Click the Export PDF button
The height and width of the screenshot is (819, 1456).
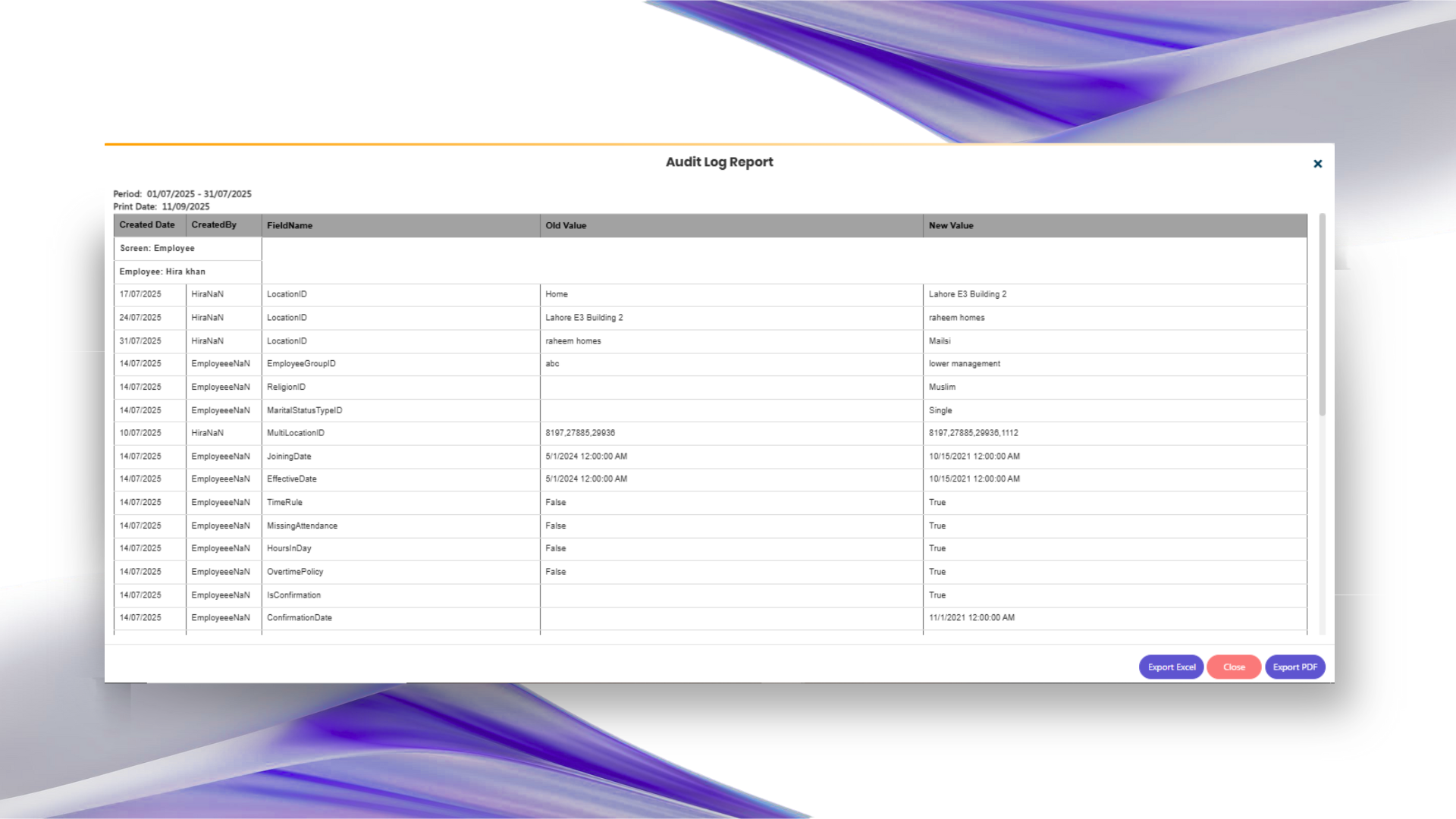pos(1294,667)
